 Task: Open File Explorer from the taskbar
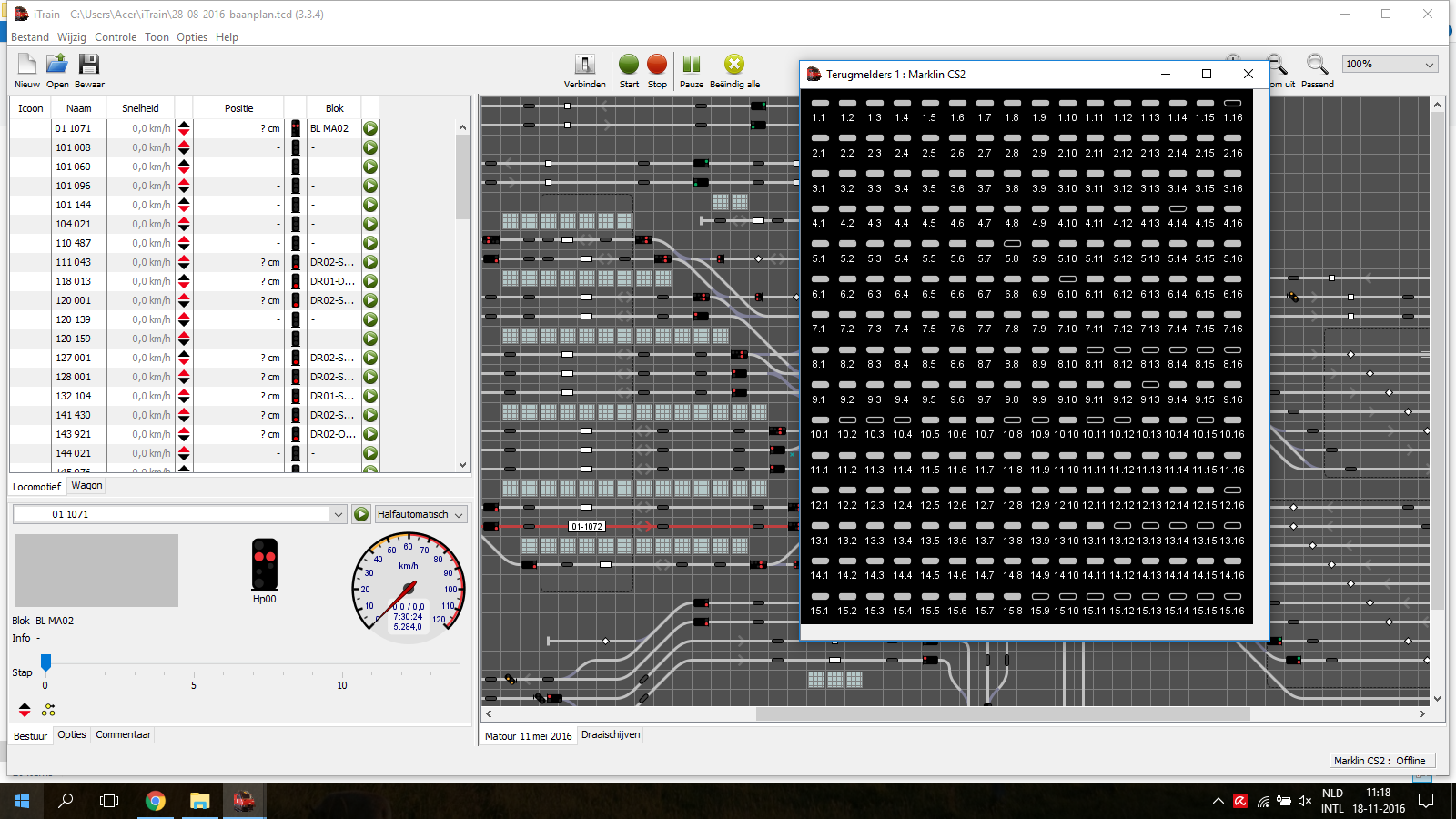(199, 801)
